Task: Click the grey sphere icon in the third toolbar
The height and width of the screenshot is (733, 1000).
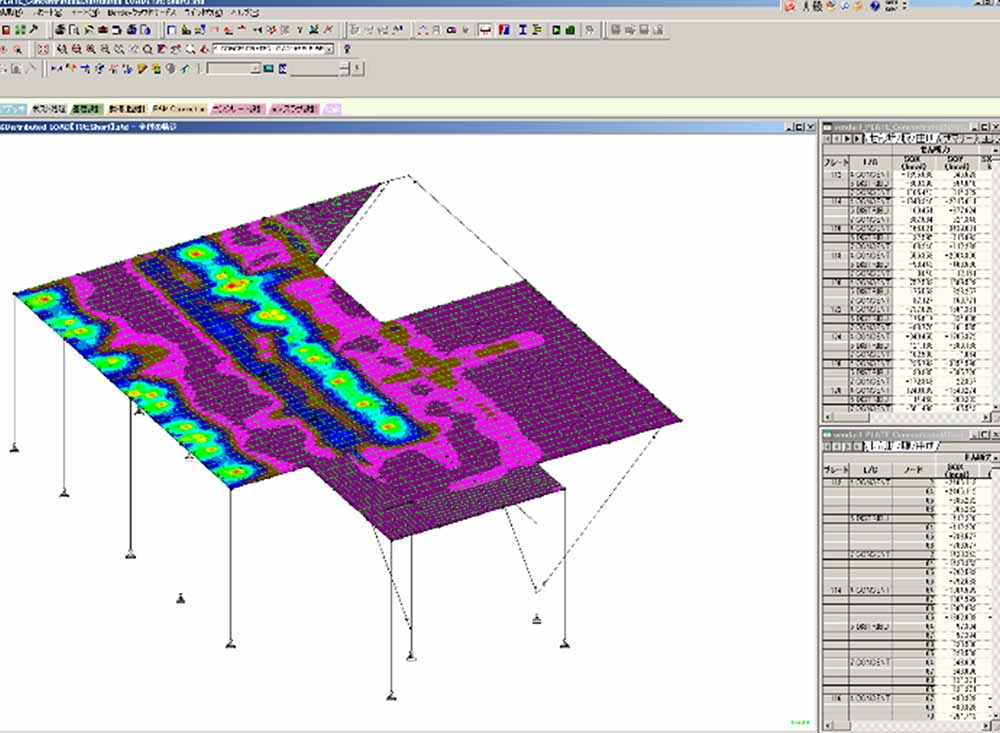Action: [x=170, y=69]
